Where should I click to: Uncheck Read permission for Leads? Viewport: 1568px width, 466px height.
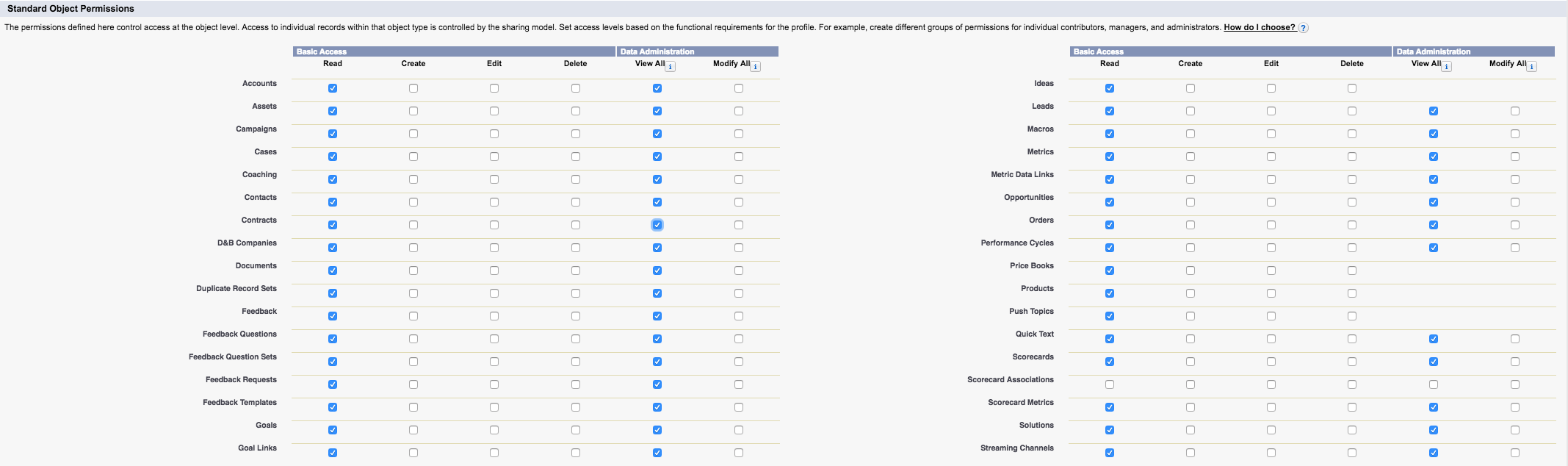(x=1110, y=111)
